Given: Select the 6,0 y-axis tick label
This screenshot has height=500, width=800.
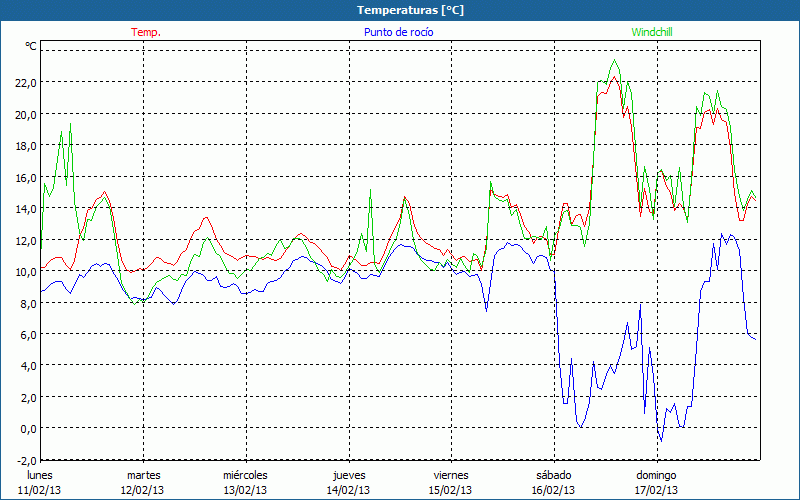Looking at the screenshot, I should point(26,334).
